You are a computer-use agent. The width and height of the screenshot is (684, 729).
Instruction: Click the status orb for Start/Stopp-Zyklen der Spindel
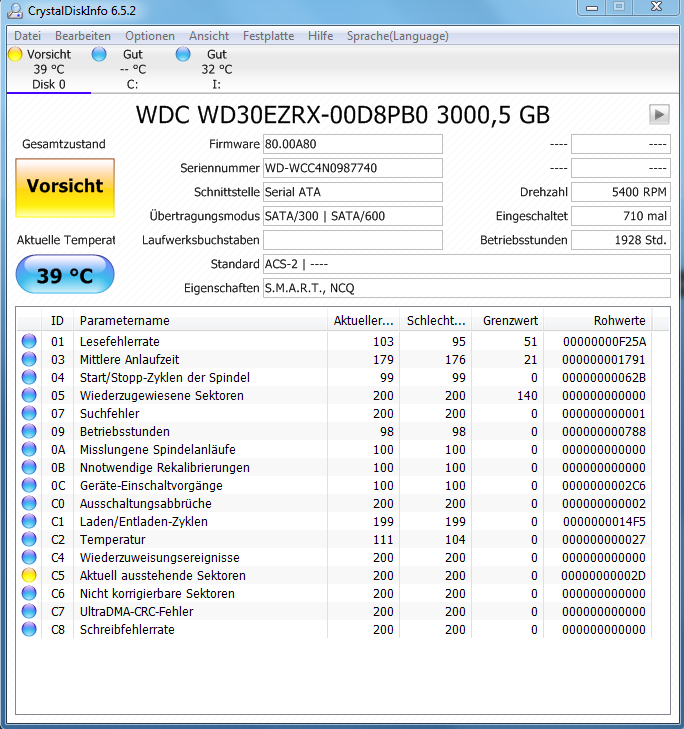29,378
